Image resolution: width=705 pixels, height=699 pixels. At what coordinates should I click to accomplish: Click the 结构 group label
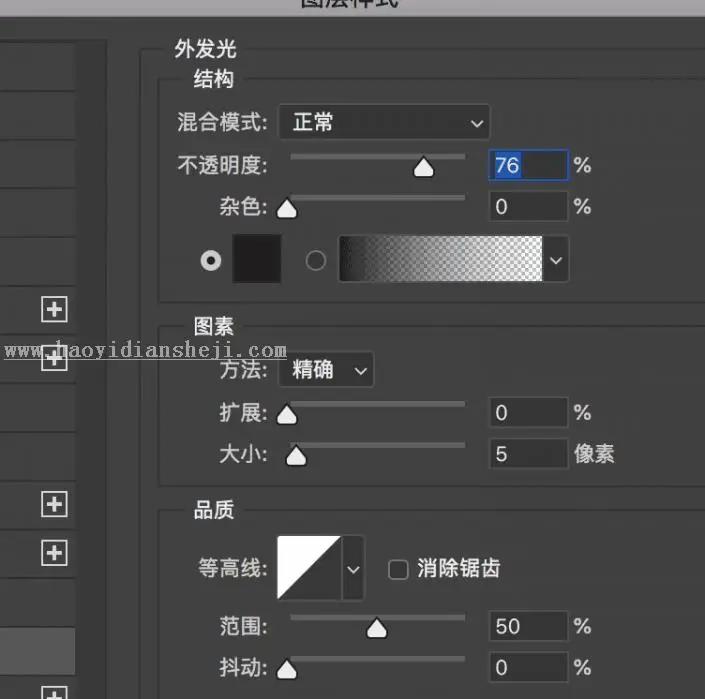[214, 79]
